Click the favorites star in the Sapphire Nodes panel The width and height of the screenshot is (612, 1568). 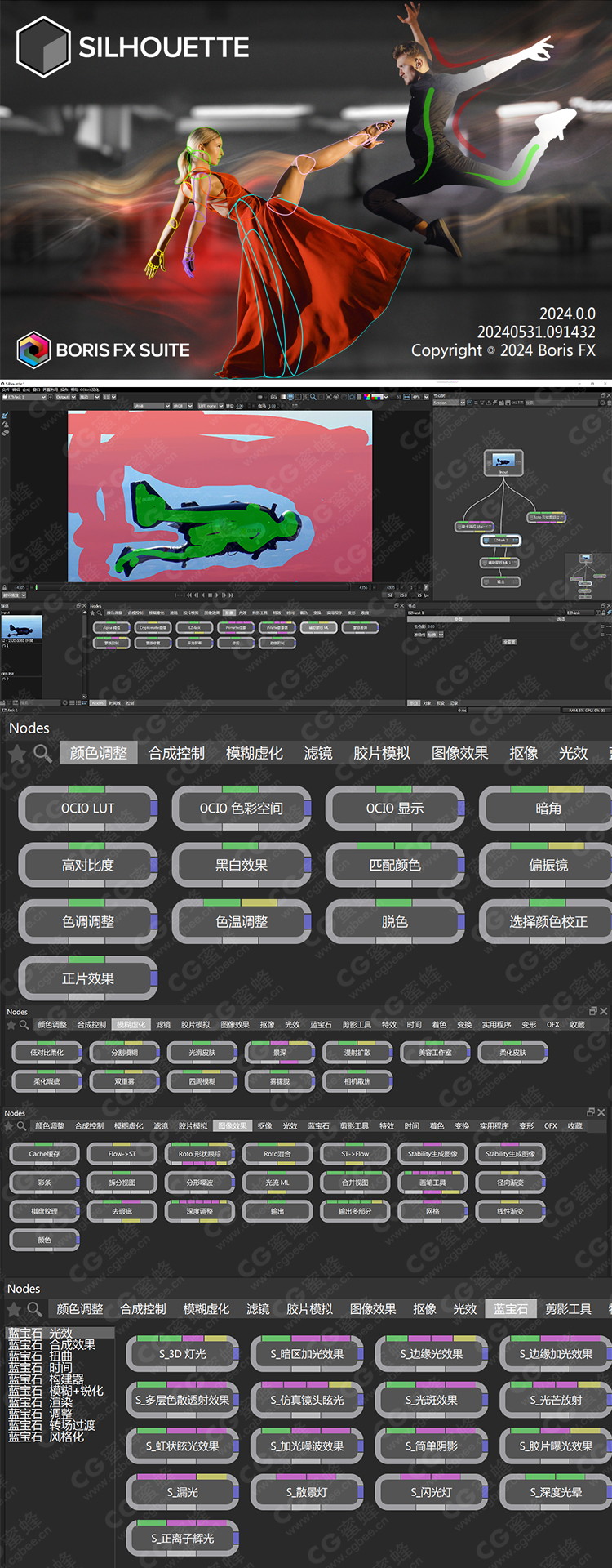[x=14, y=1309]
